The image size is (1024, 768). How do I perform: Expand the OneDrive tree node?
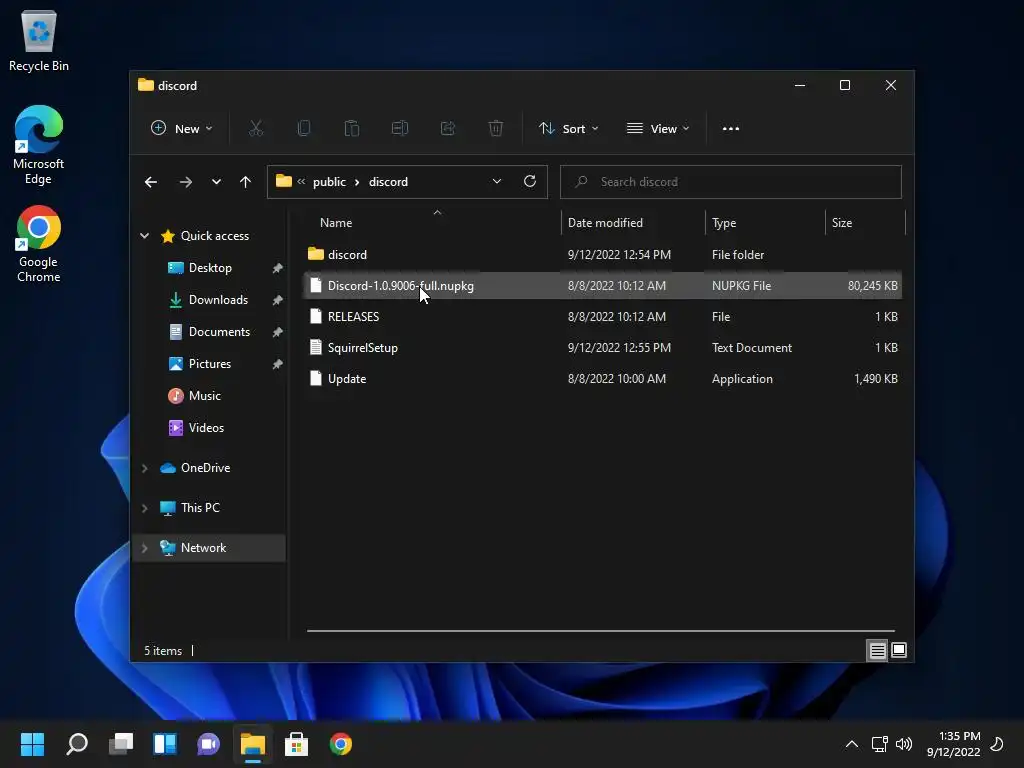coord(144,468)
